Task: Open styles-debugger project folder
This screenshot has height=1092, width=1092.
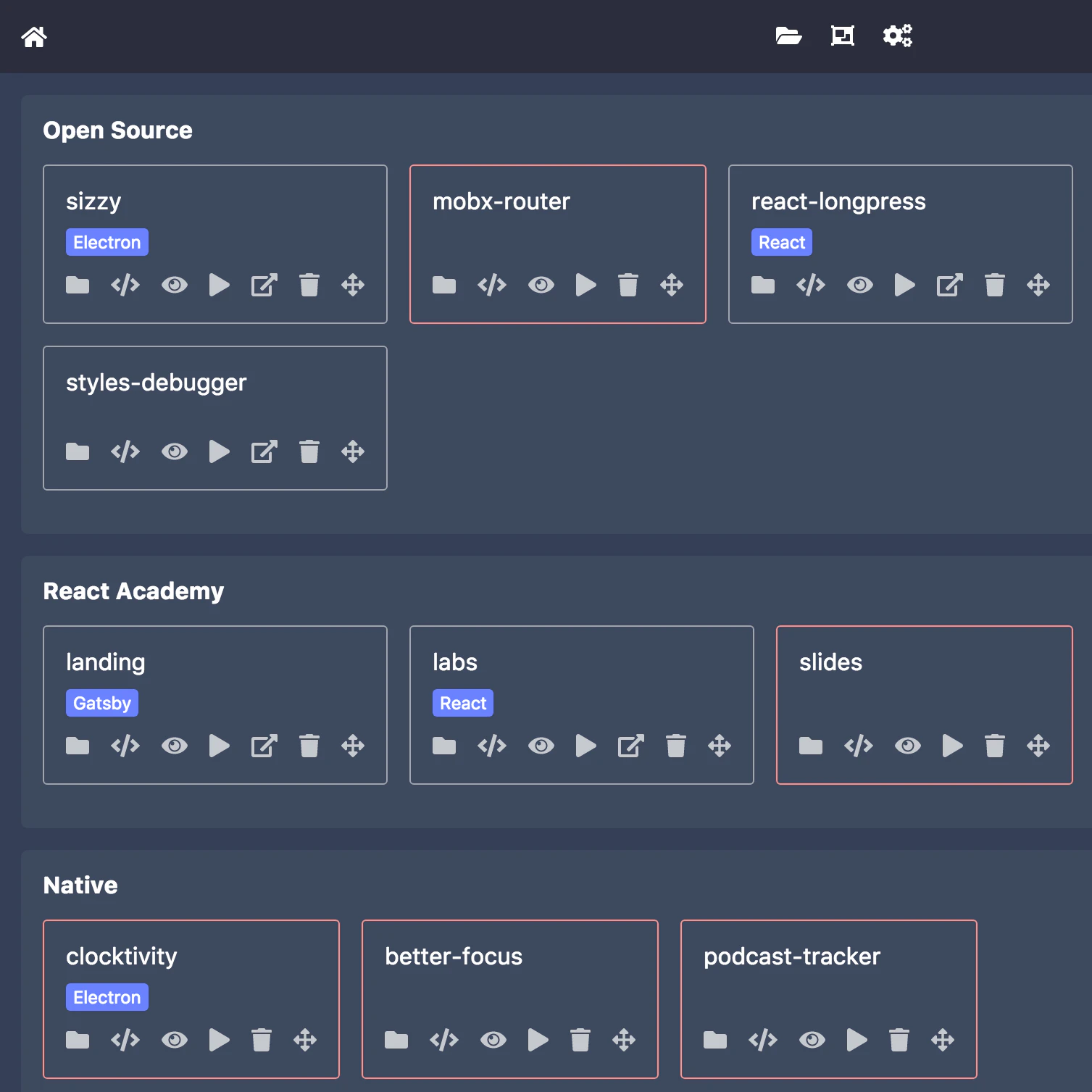Action: tap(78, 451)
